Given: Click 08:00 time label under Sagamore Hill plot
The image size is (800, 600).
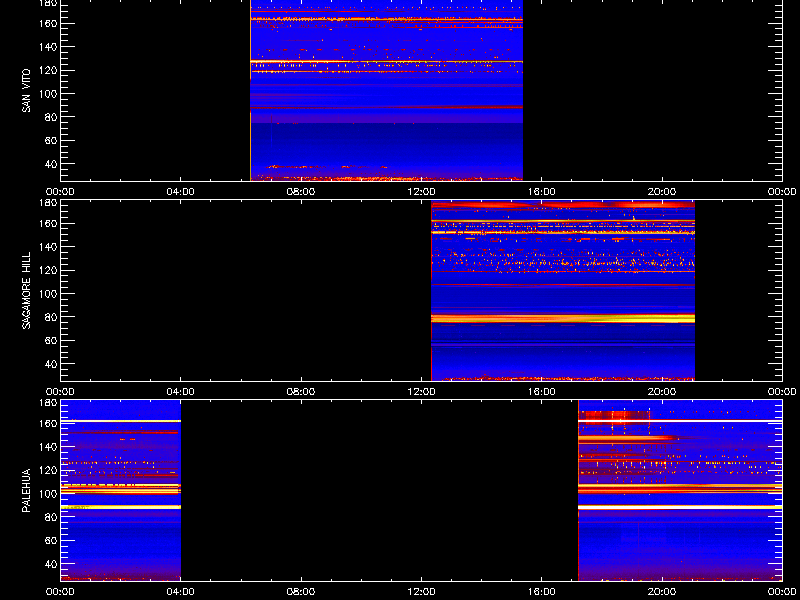Looking at the screenshot, I should pyautogui.click(x=301, y=392).
